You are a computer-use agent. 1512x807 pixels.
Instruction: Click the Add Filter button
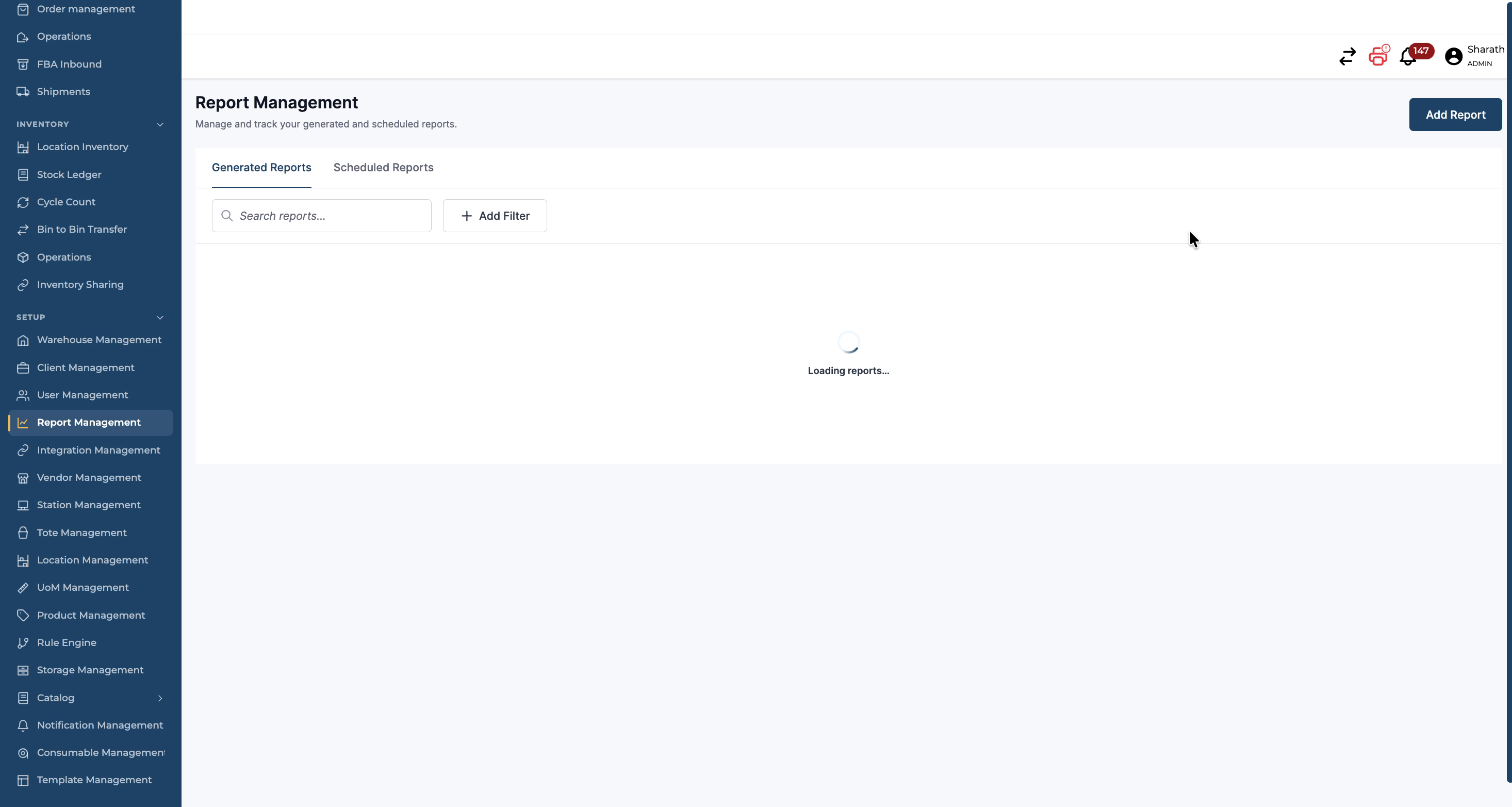(x=495, y=216)
